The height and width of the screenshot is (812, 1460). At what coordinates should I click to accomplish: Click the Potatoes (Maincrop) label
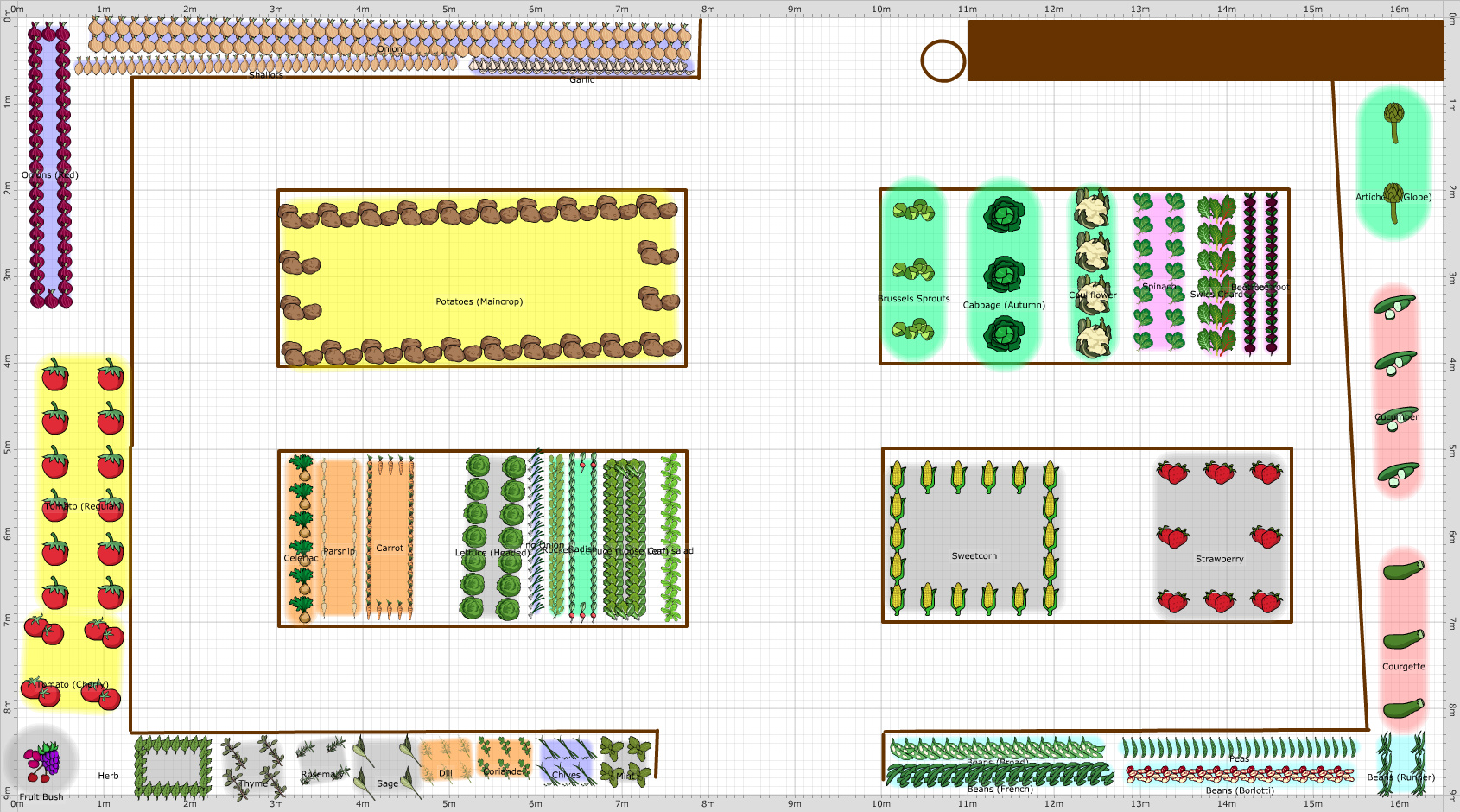479,301
